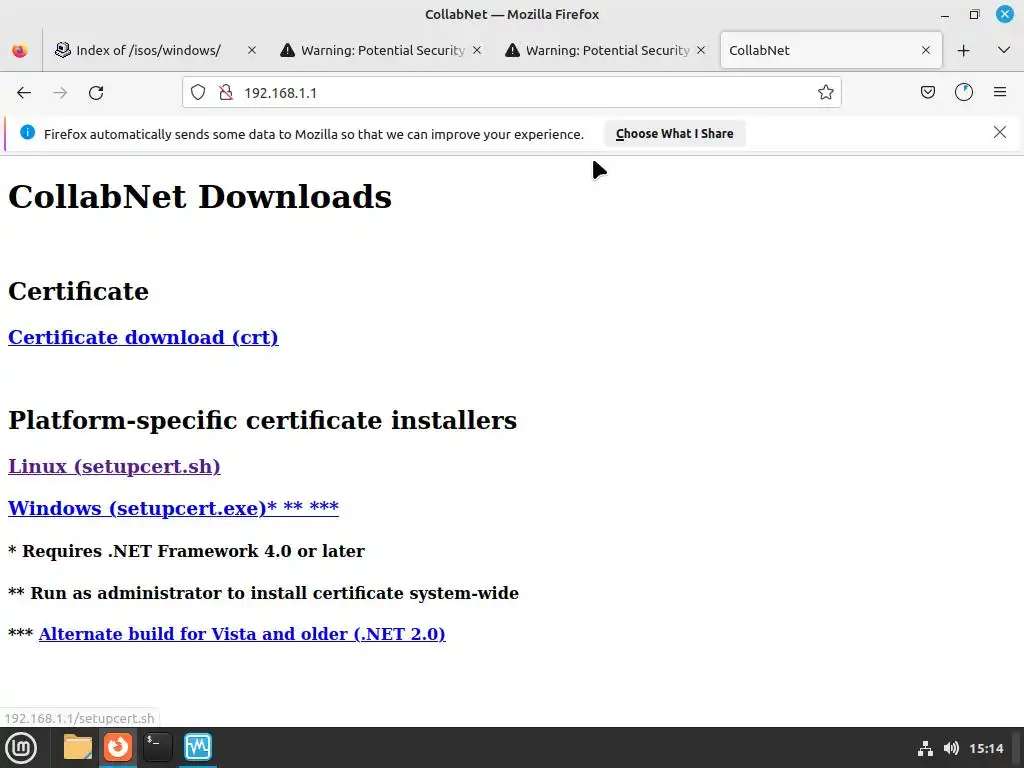1024x768 pixels.
Task: Open a new tab
Action: pyautogui.click(x=963, y=50)
